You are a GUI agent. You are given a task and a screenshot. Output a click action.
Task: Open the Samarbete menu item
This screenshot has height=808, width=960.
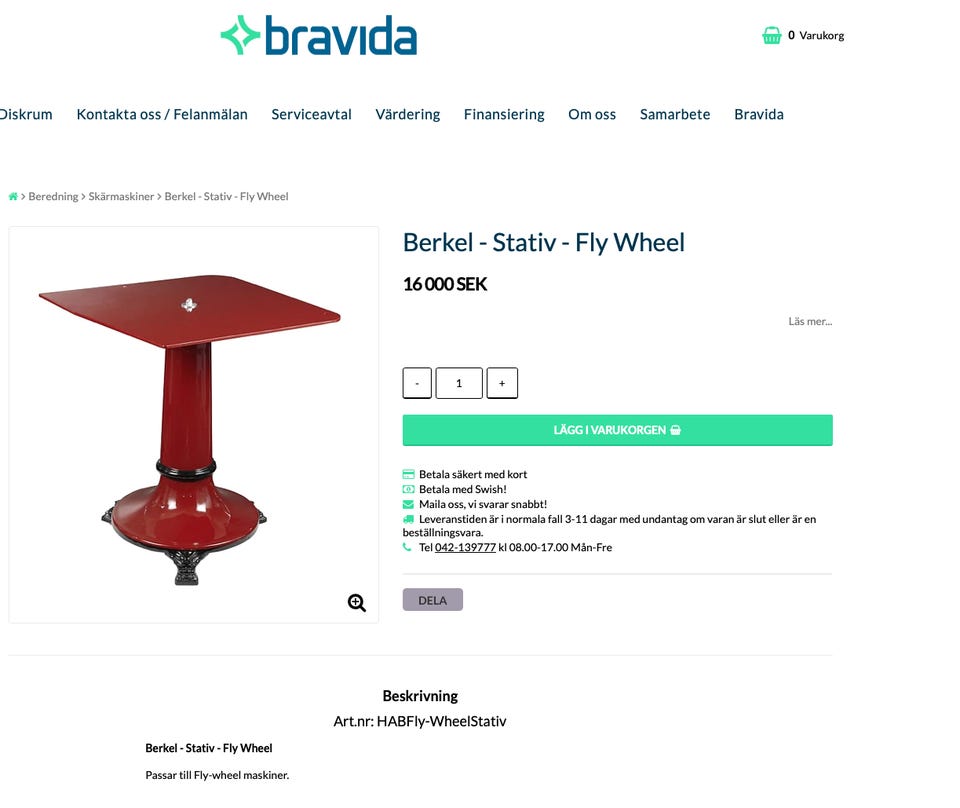675,114
